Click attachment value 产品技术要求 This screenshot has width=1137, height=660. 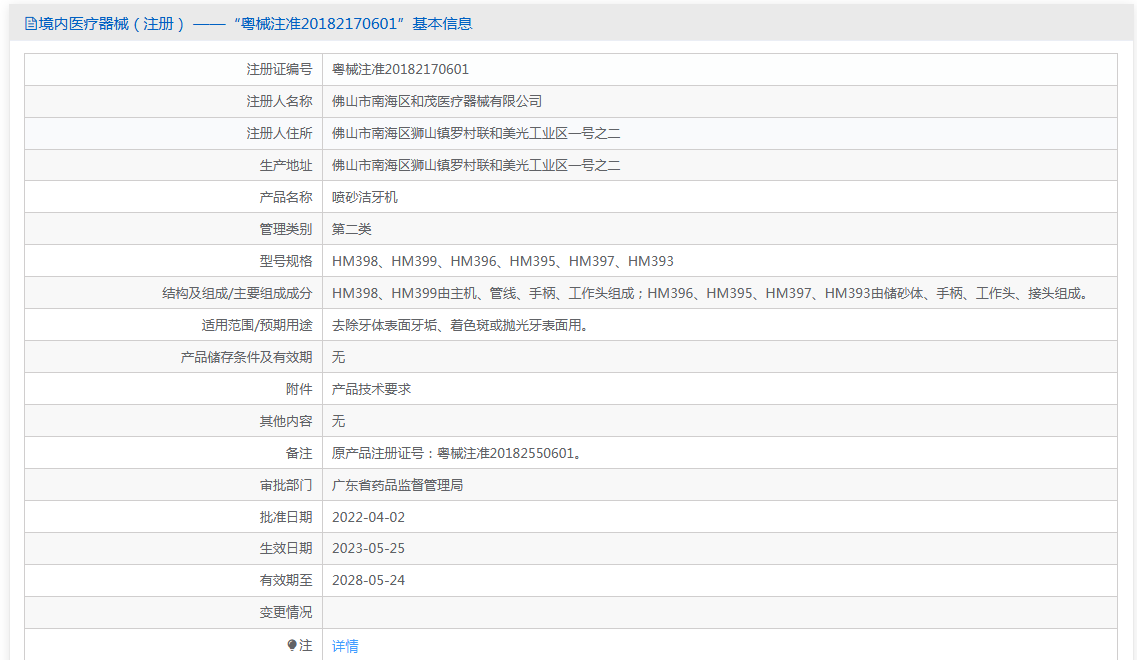pyautogui.click(x=371, y=389)
